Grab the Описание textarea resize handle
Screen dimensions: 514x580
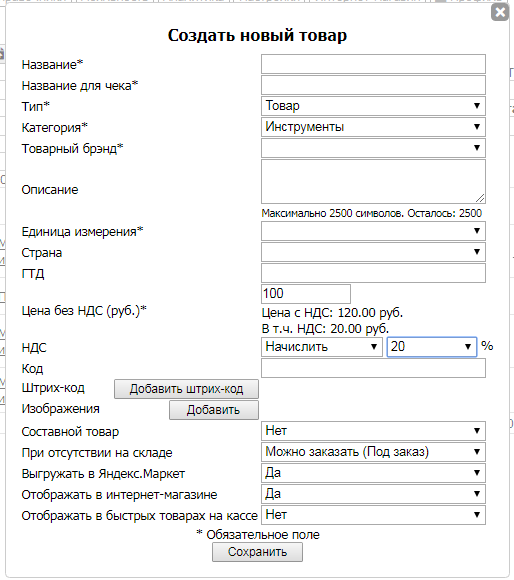click(480, 199)
